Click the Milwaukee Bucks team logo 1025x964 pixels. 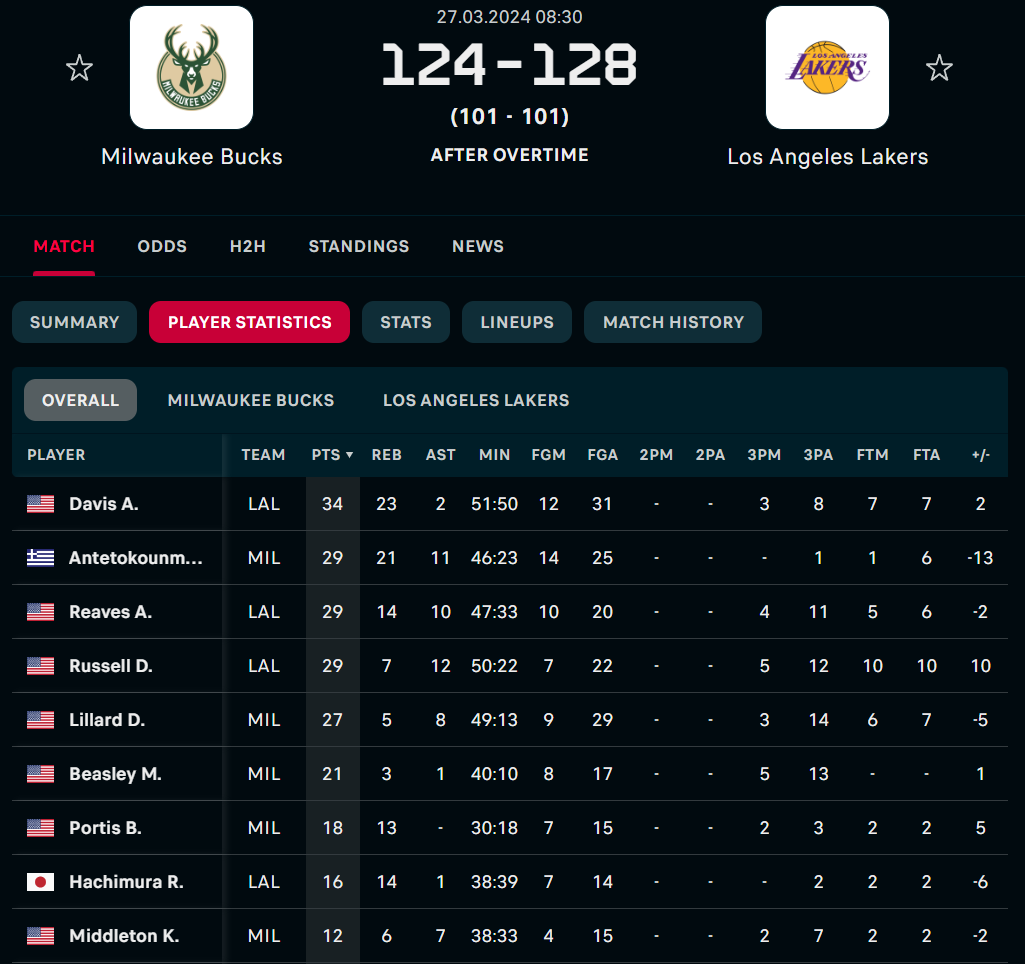(191, 68)
